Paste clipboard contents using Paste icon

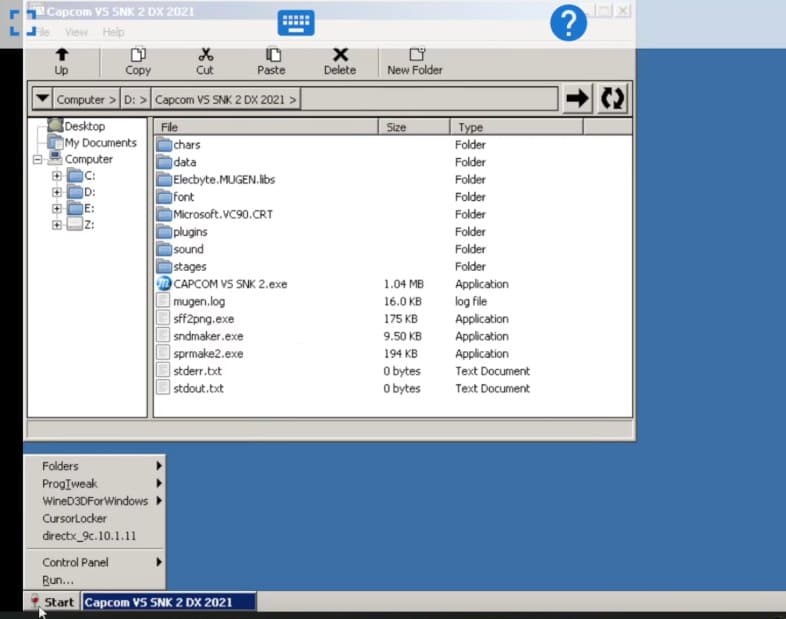point(271,62)
